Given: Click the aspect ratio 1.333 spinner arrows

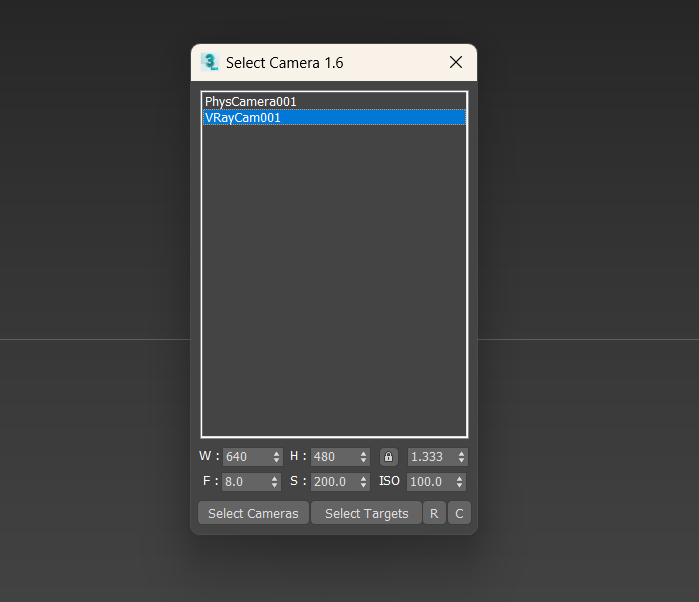Looking at the screenshot, I should coord(461,457).
